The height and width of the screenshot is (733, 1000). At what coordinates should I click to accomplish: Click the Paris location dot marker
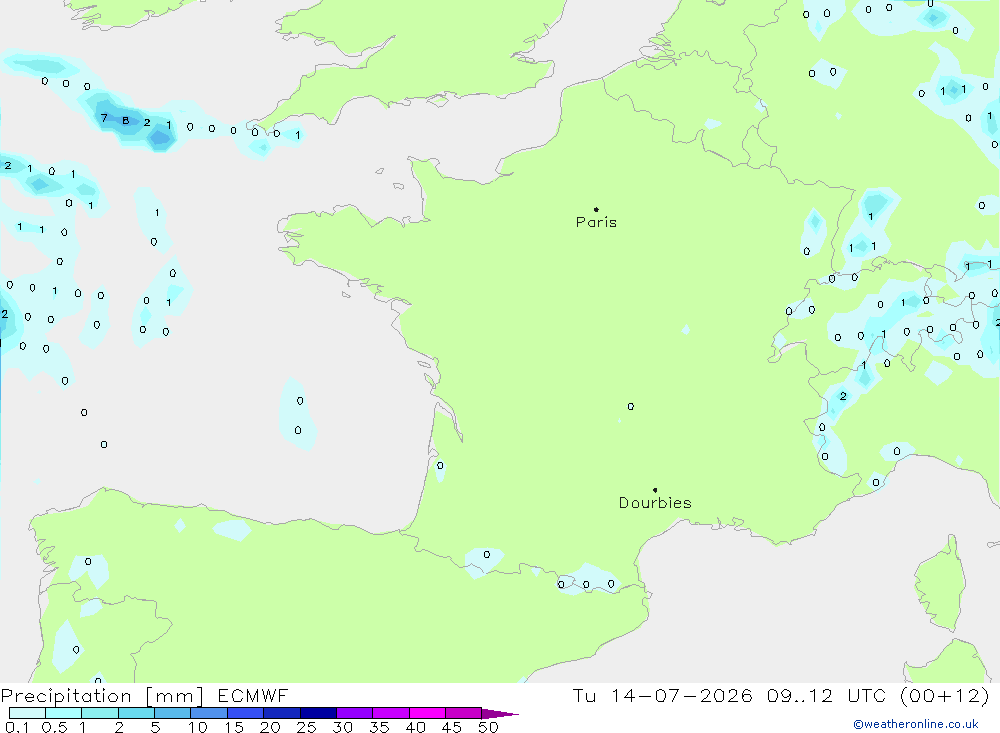[x=596, y=209]
